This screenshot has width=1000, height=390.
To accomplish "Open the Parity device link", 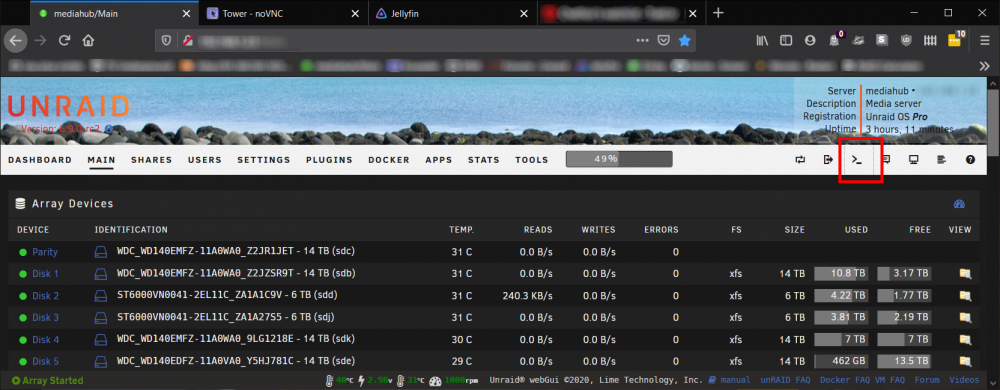I will (x=45, y=252).
